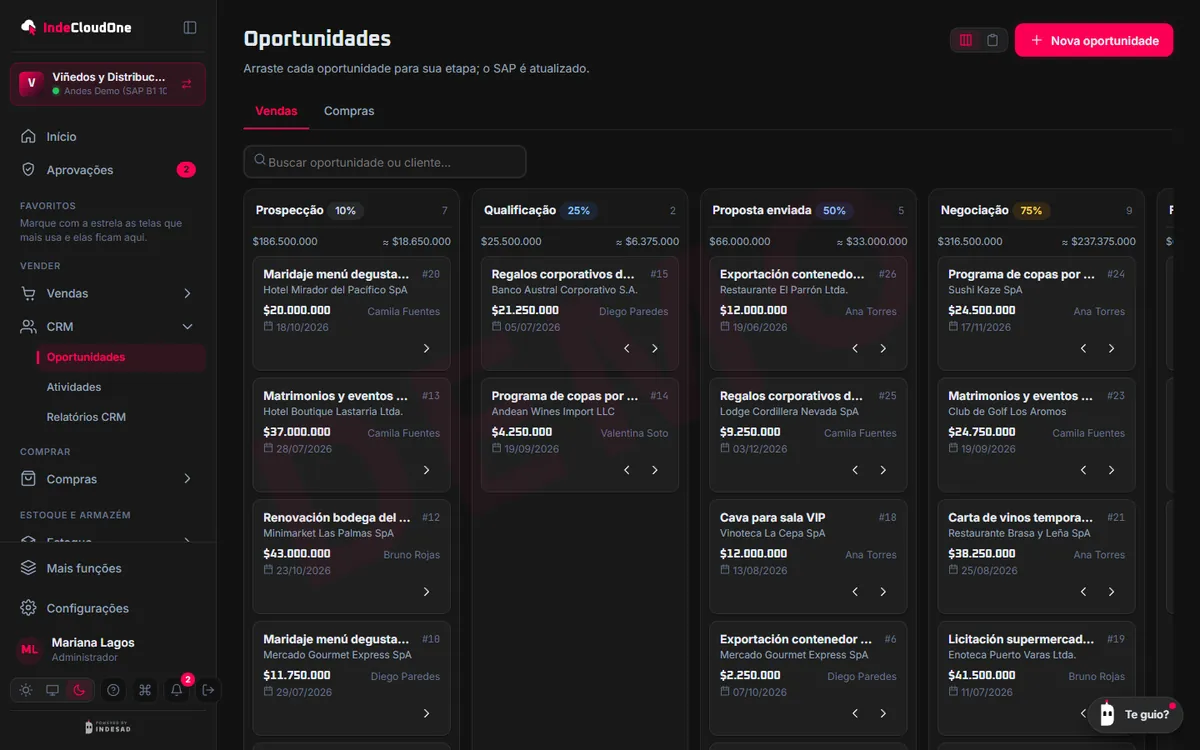
Task: Advance card #12 to next stage
Action: click(426, 592)
